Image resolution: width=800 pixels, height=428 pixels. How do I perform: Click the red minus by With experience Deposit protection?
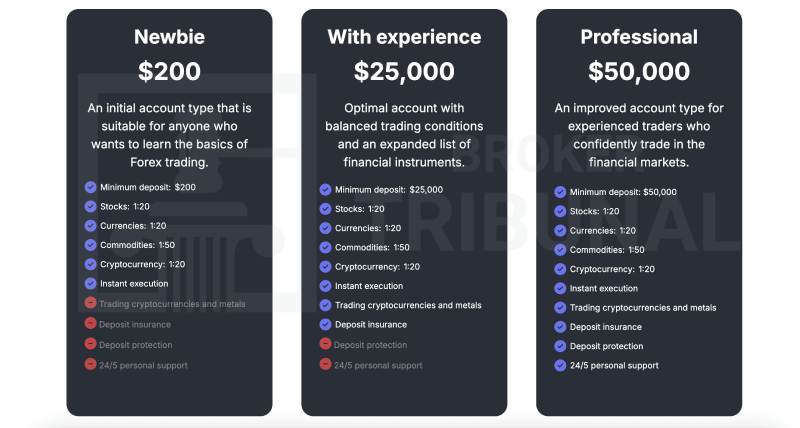[x=326, y=344]
